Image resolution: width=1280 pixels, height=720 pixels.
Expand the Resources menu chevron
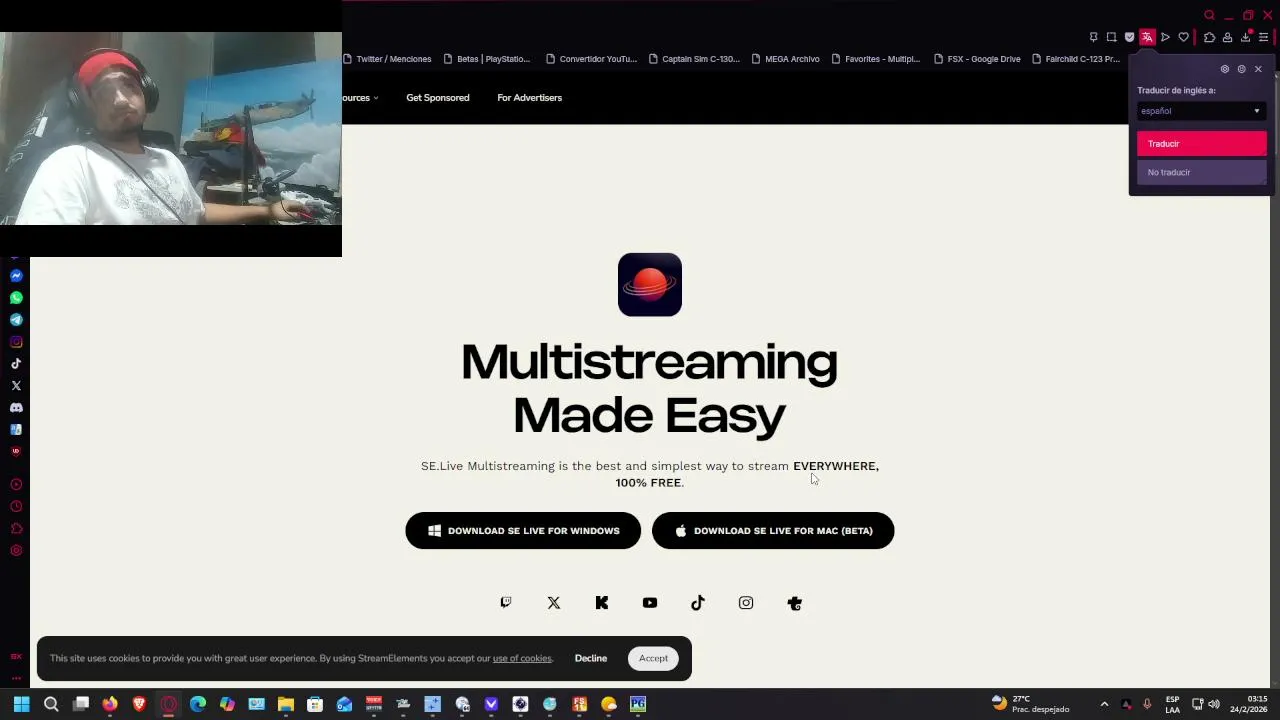(x=376, y=98)
